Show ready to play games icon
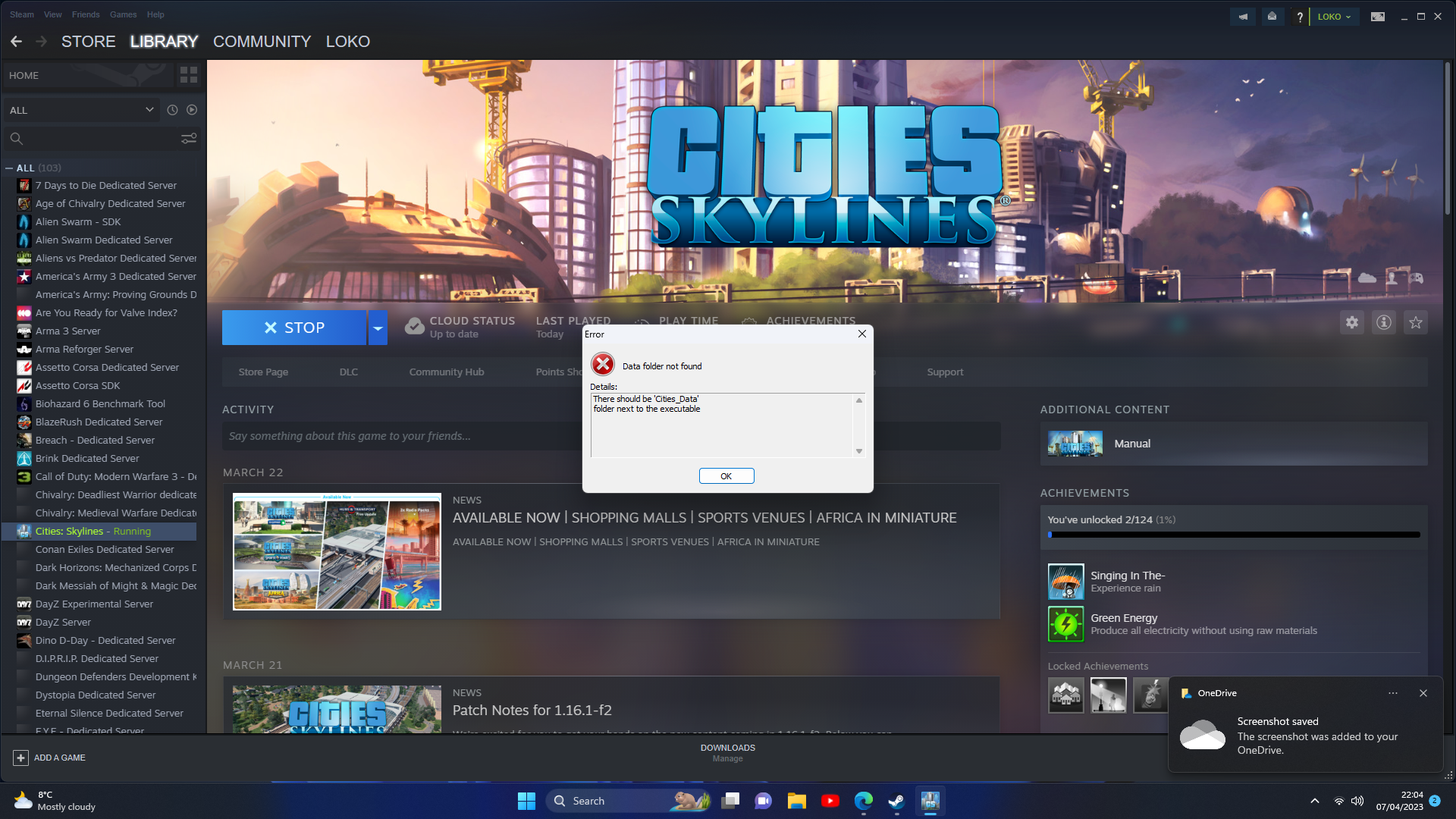 pyautogui.click(x=192, y=110)
